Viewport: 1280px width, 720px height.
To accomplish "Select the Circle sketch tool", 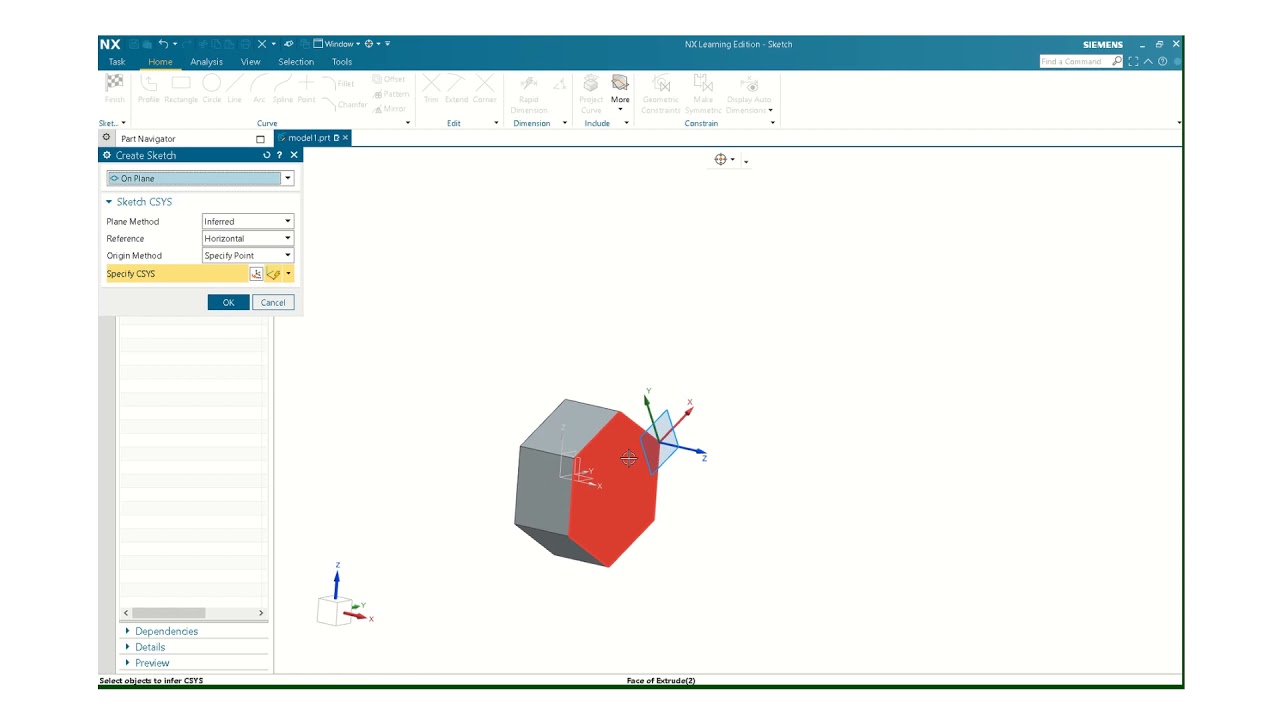I will click(212, 88).
